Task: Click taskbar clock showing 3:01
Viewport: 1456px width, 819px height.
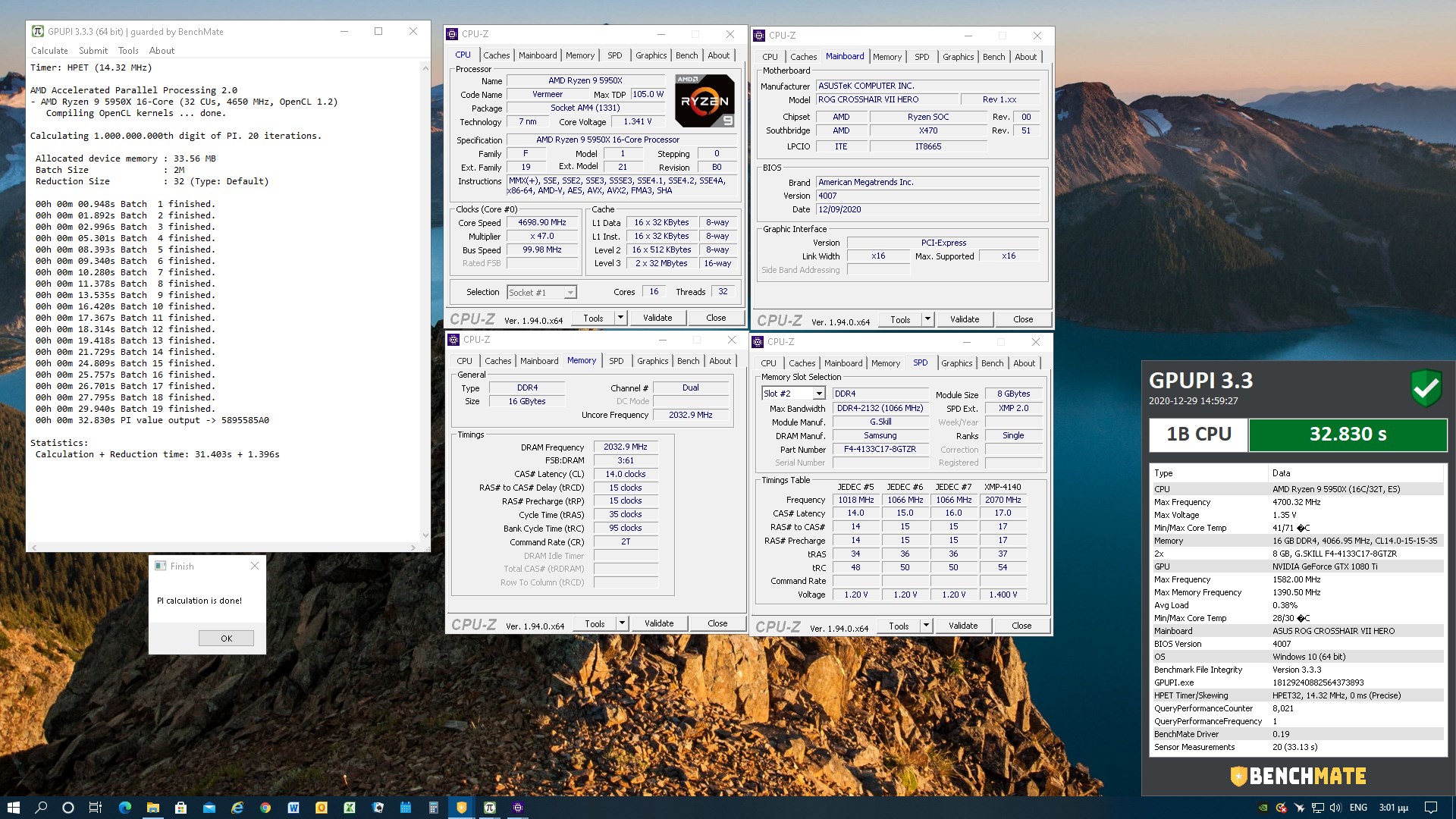Action: (1394, 808)
